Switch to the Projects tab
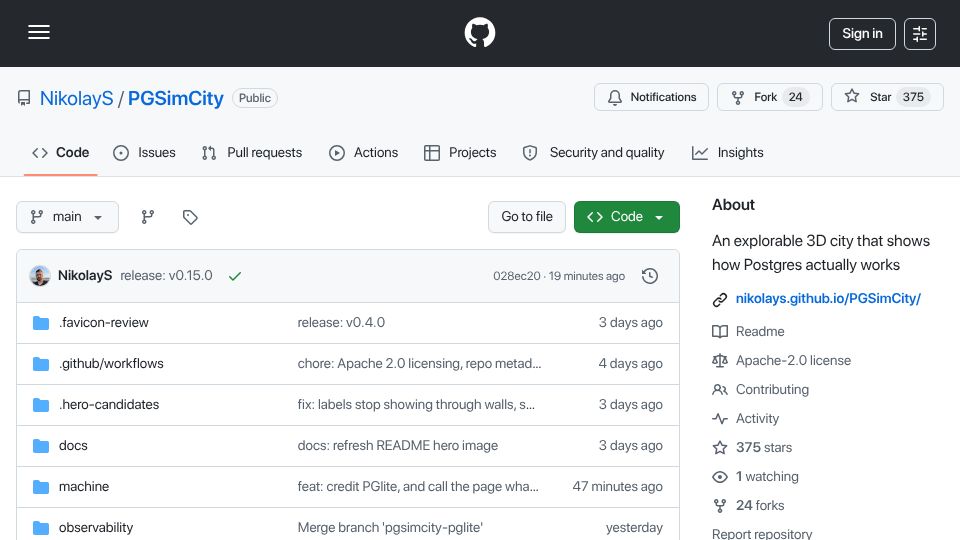The height and width of the screenshot is (540, 960). click(460, 152)
